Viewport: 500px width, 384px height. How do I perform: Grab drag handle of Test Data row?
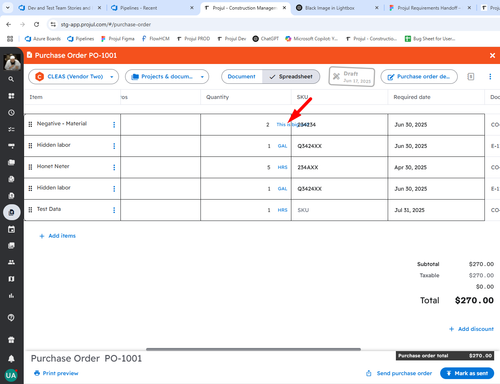click(30, 209)
